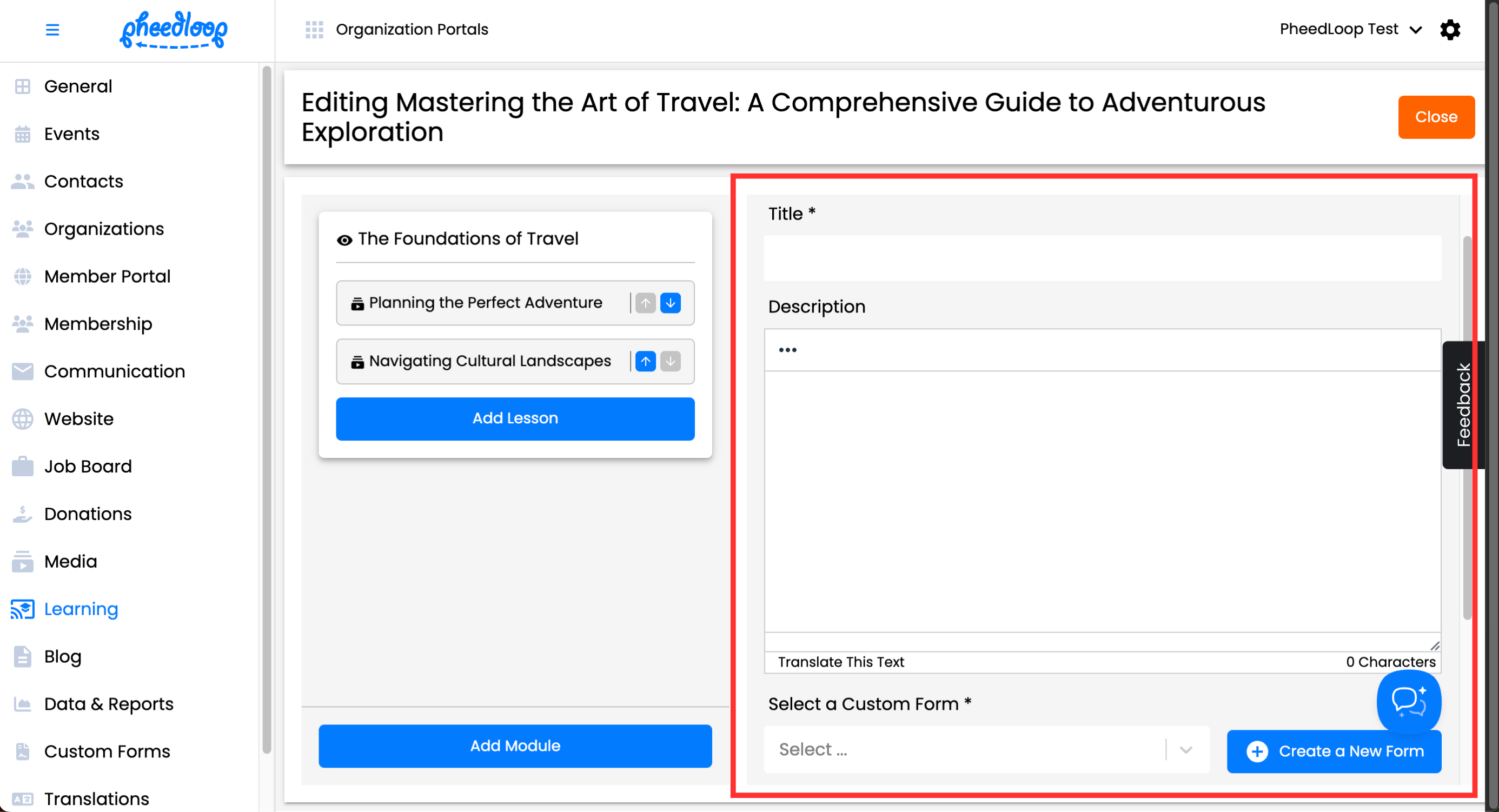The height and width of the screenshot is (812, 1499).
Task: Toggle visibility eye for Foundations of Travel
Action: pos(344,239)
